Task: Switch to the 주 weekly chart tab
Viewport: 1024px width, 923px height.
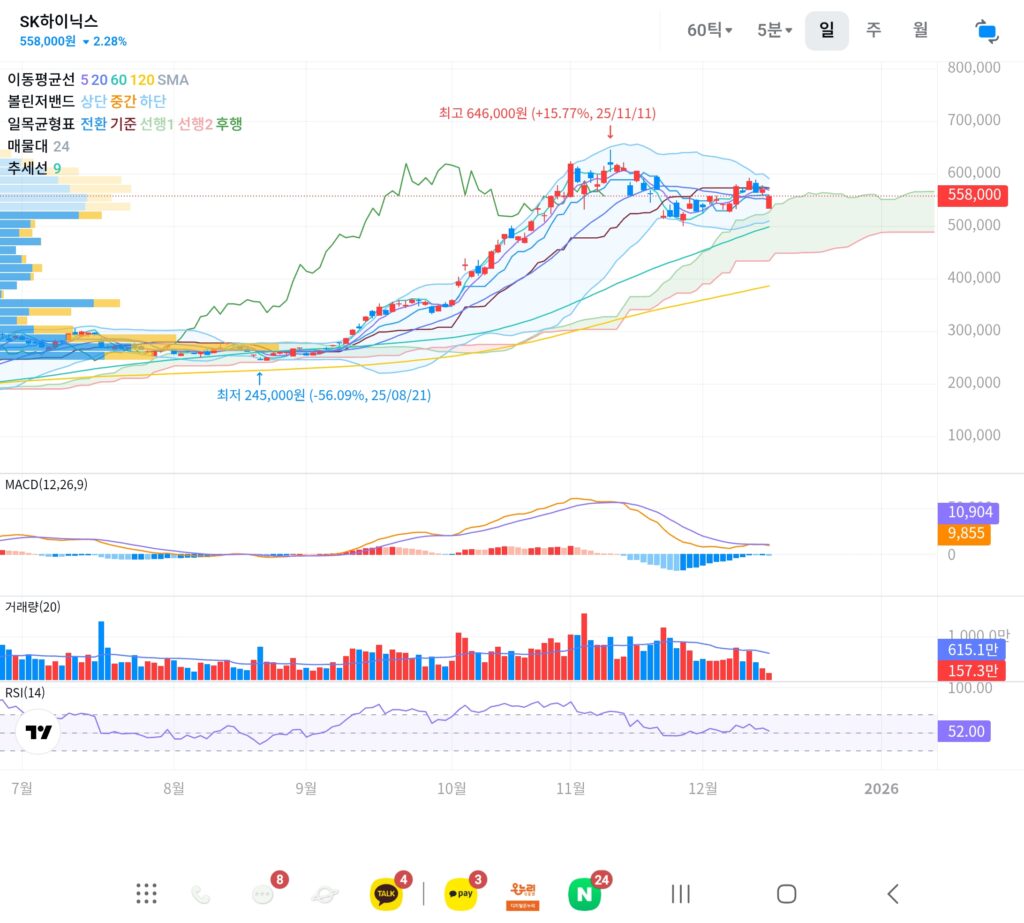Action: tap(873, 30)
